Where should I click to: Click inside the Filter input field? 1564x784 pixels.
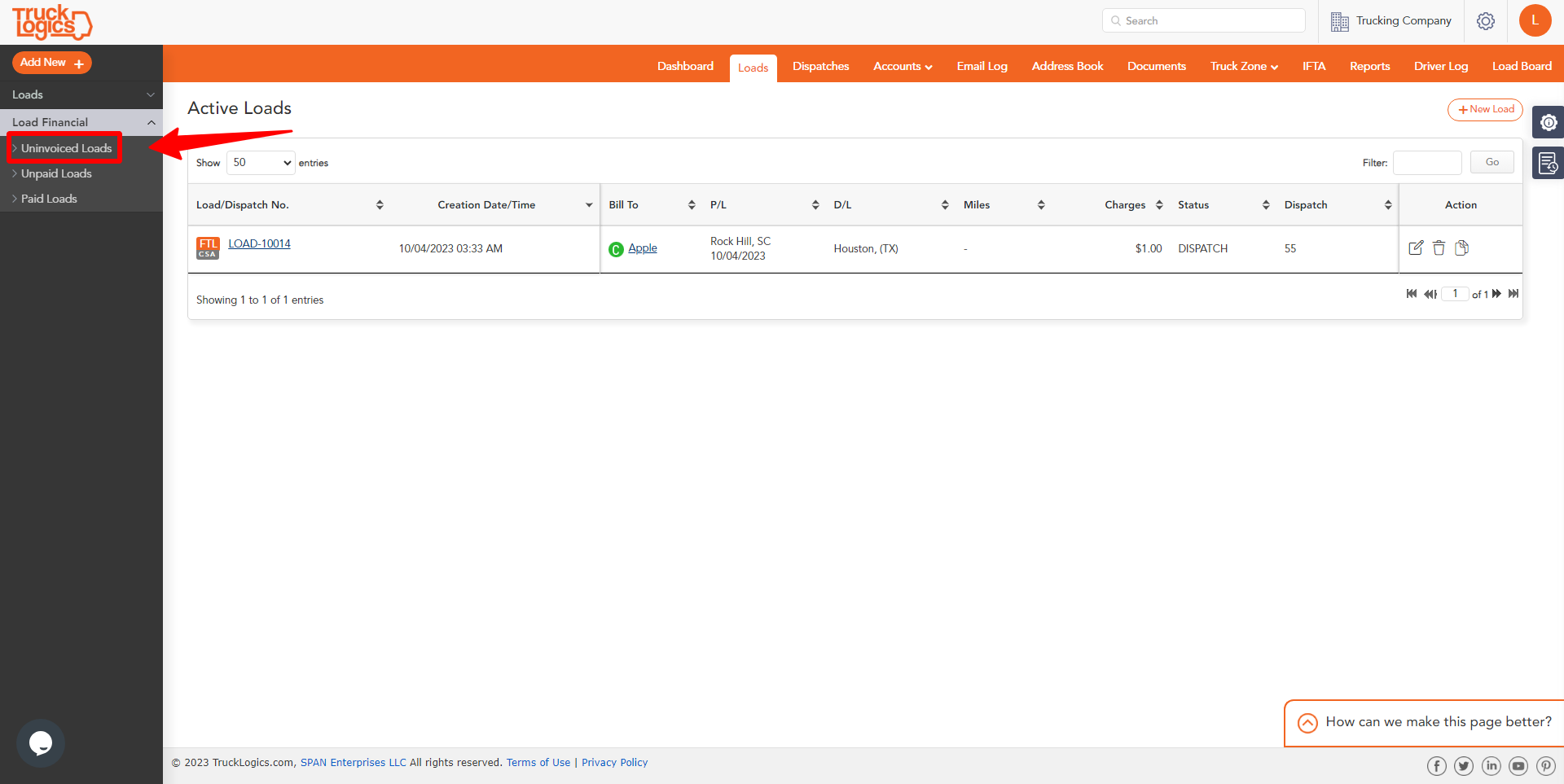[1426, 163]
